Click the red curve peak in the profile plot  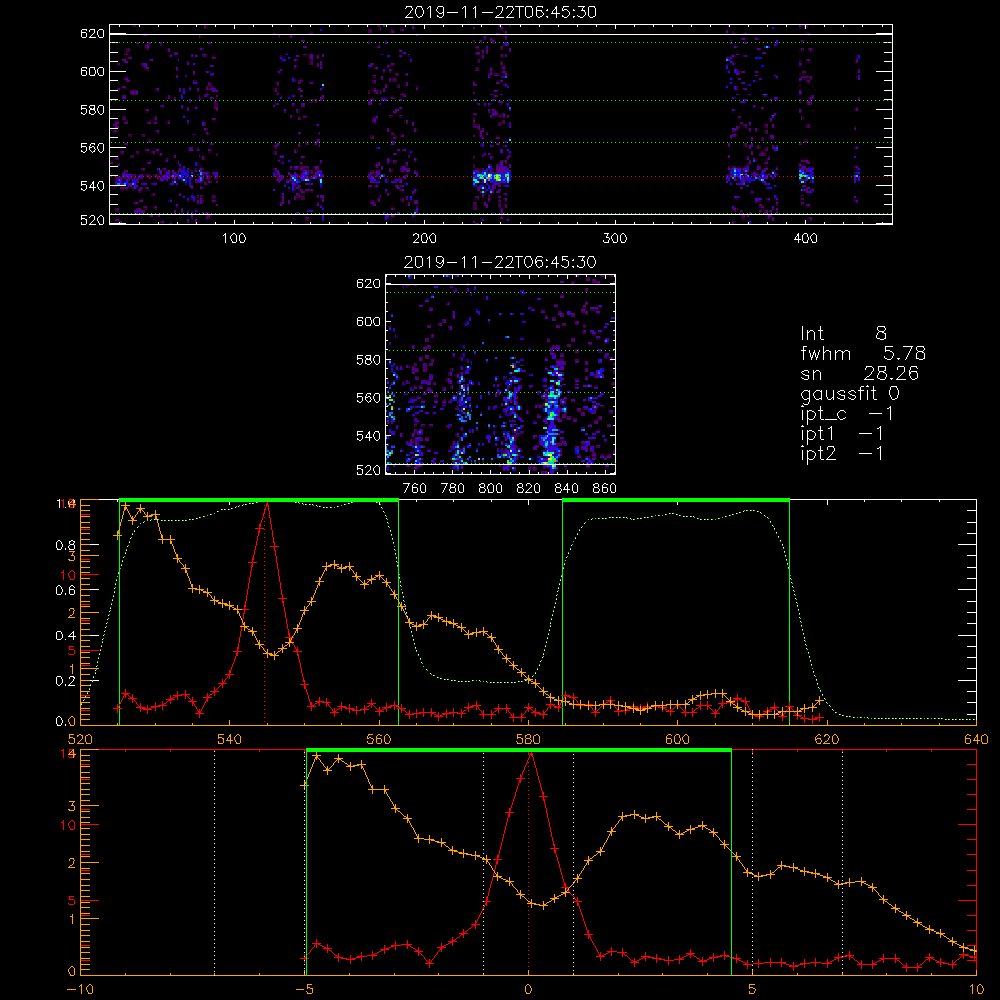click(x=267, y=504)
